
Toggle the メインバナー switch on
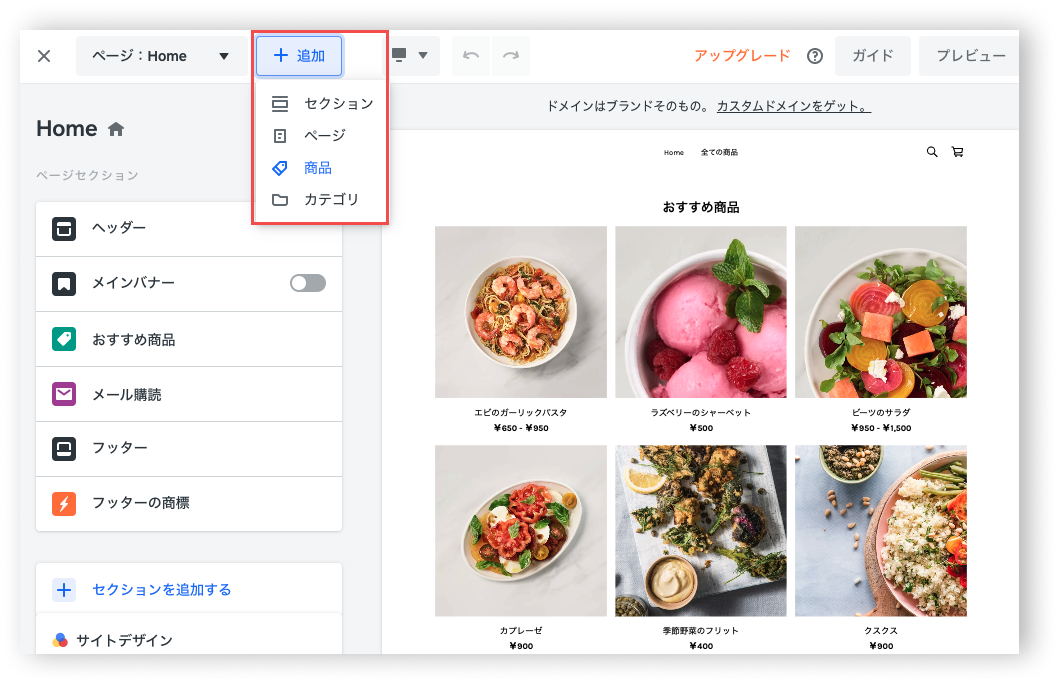point(307,283)
